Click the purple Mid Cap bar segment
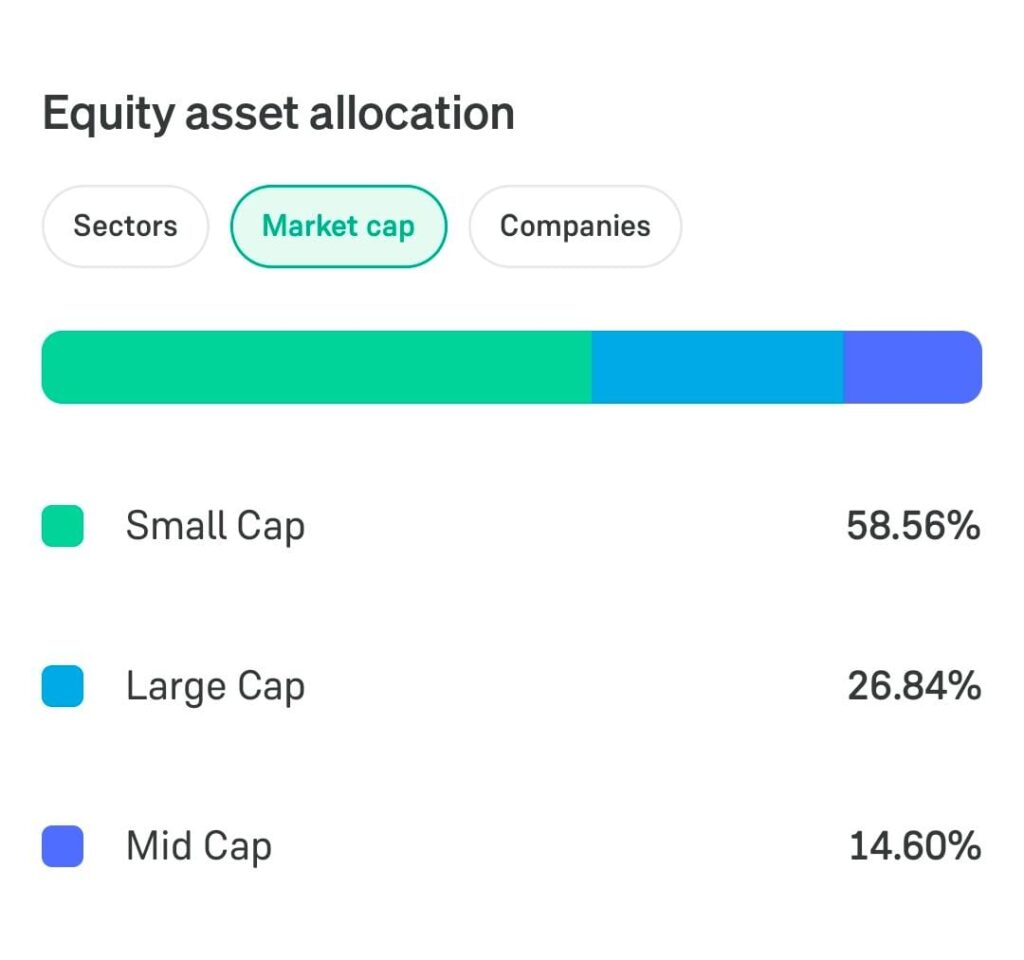The height and width of the screenshot is (960, 1024). [913, 367]
